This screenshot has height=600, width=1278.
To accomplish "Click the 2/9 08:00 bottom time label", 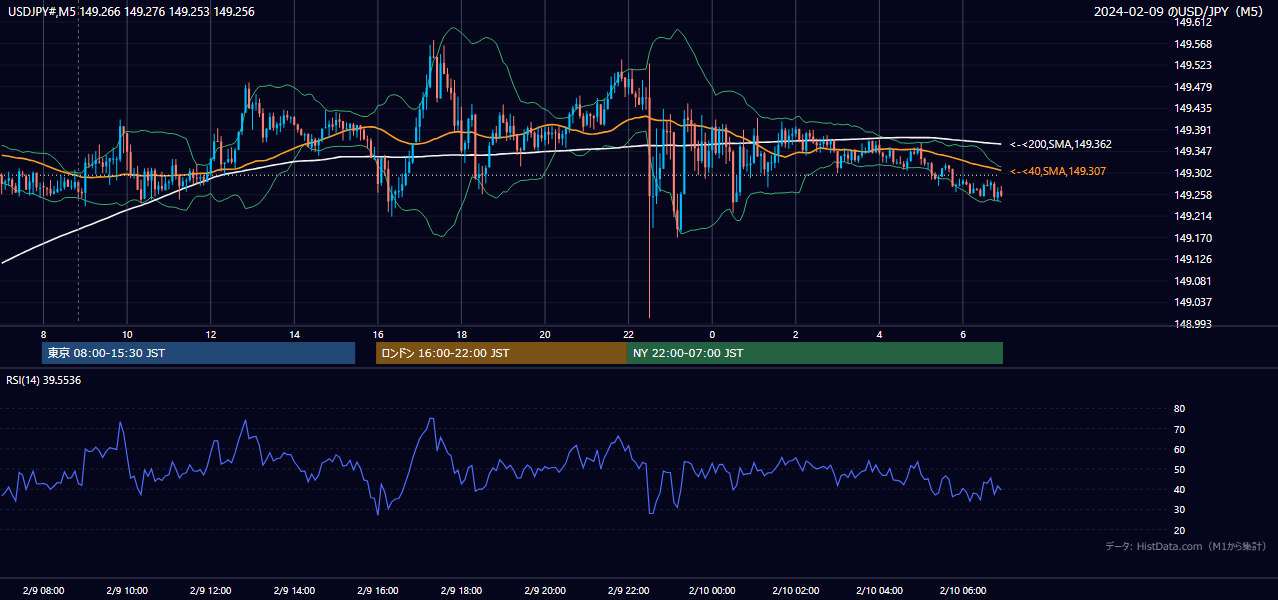I will click(x=43, y=590).
